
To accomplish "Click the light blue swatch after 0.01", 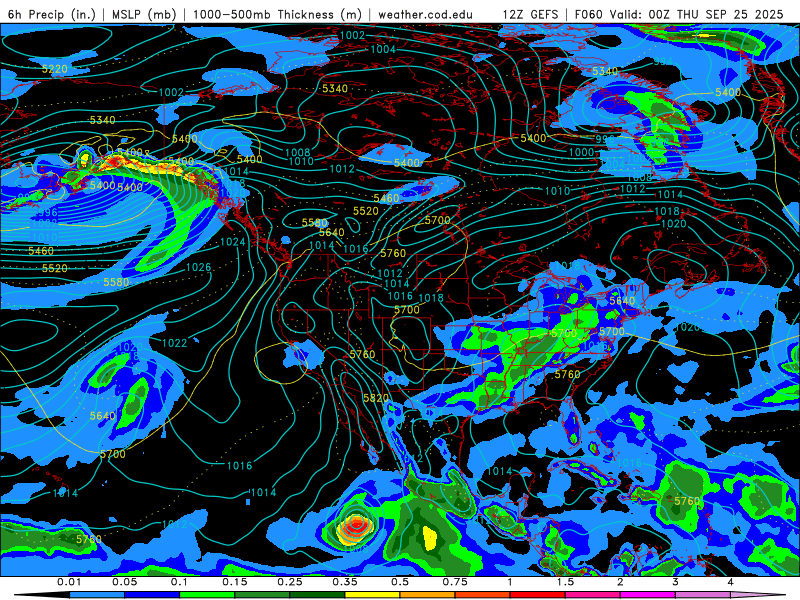I will coord(96,595).
